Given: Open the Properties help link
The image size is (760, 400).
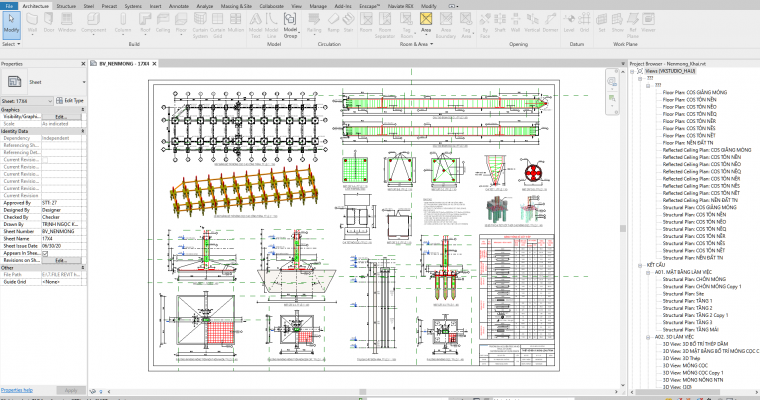Looking at the screenshot, I should tap(16, 389).
